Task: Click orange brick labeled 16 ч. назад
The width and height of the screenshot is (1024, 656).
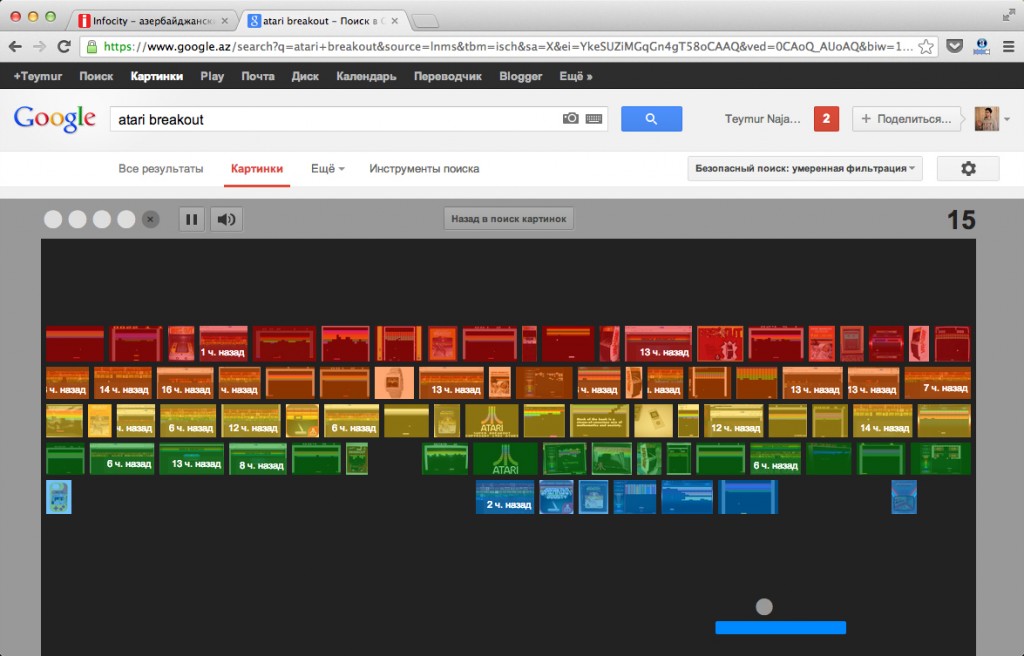Action: pos(185,383)
